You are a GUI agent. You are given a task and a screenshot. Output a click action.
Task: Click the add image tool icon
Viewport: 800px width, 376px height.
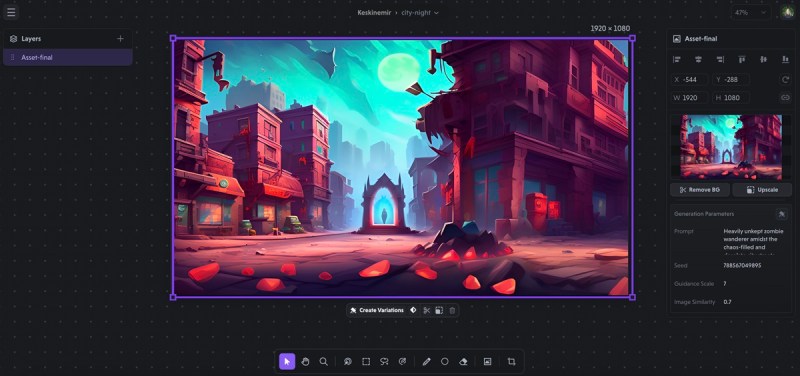487,362
